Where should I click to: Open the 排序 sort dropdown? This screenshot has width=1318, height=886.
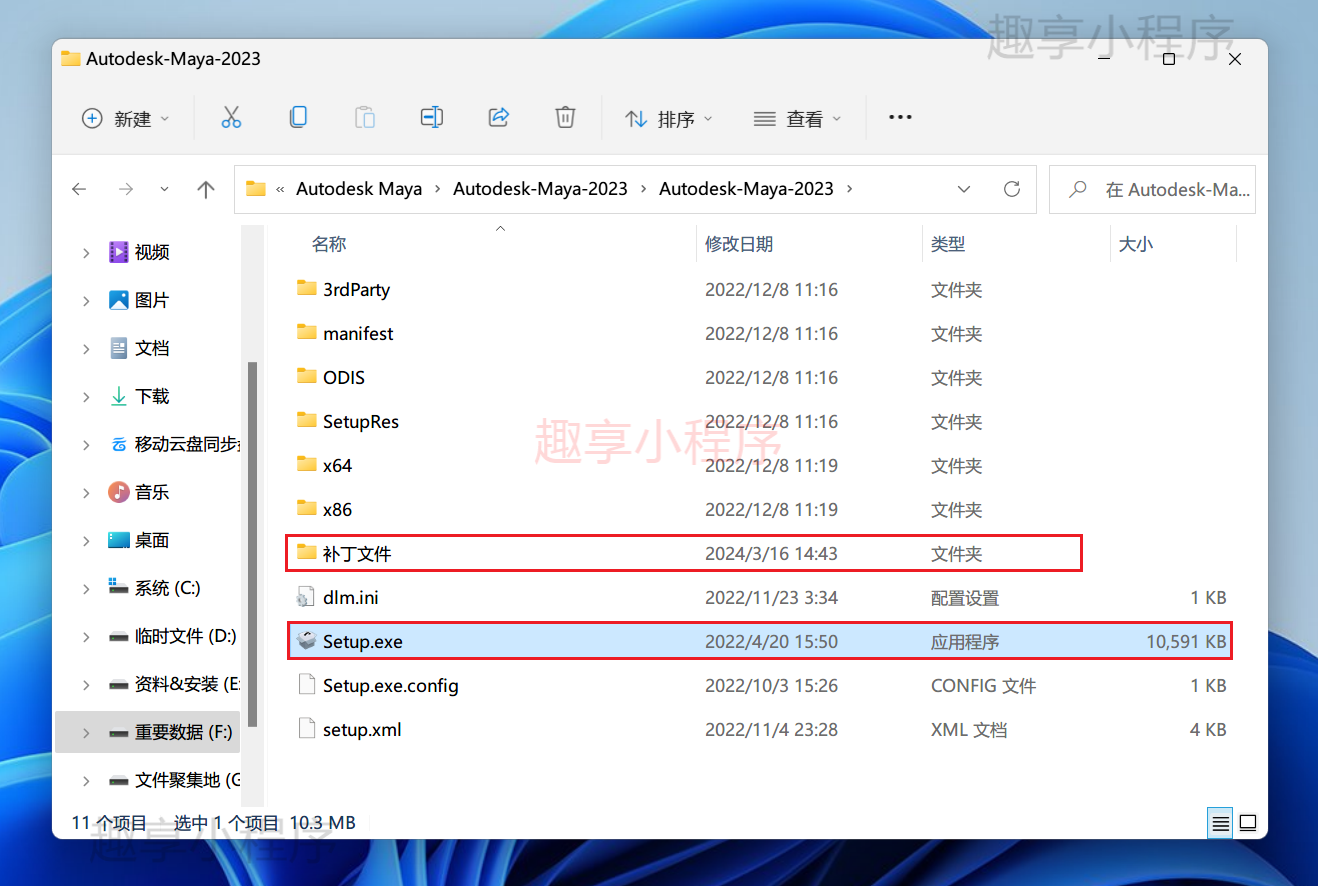click(669, 118)
